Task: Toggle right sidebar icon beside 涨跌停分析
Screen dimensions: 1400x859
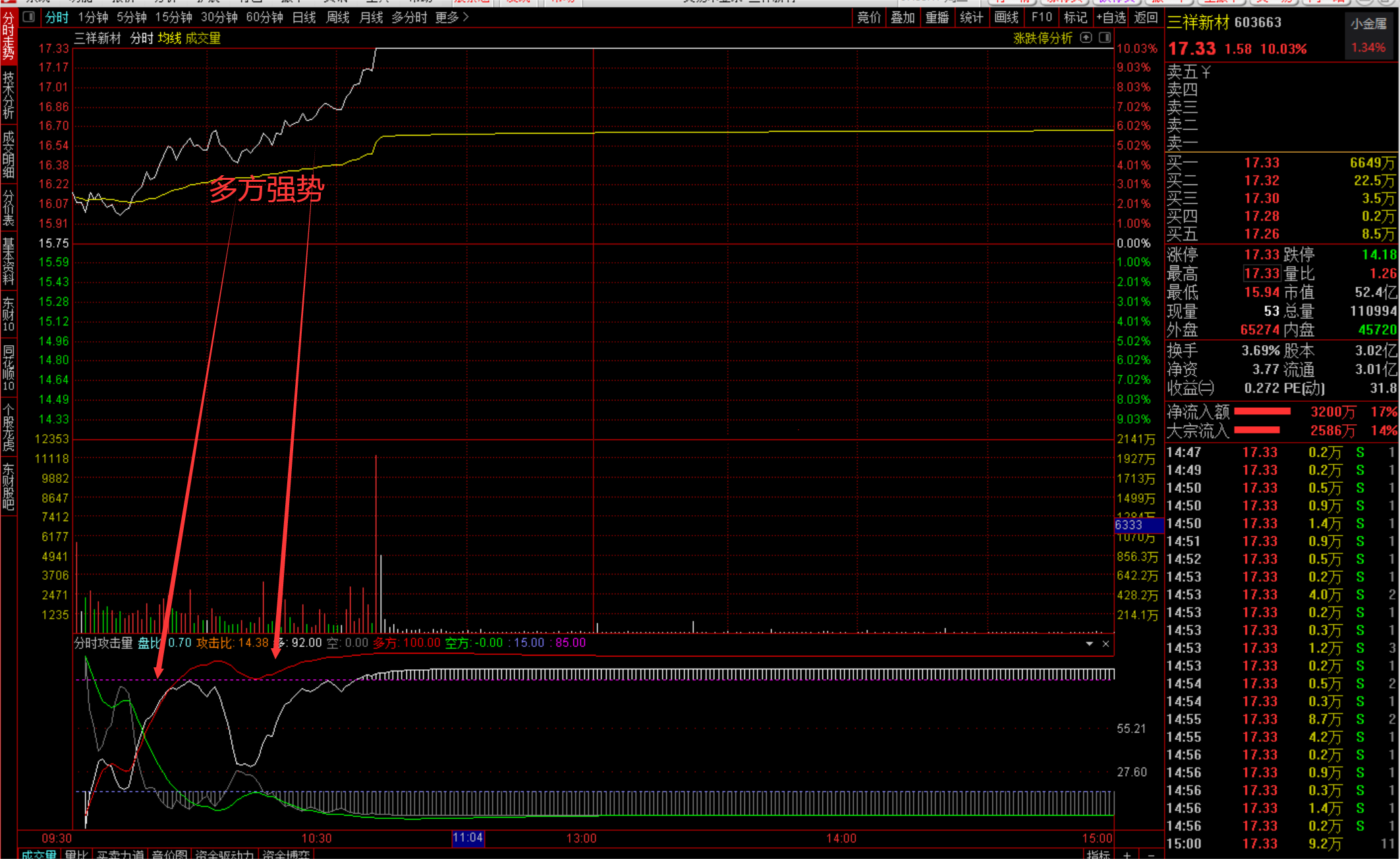Action: coord(1105,38)
